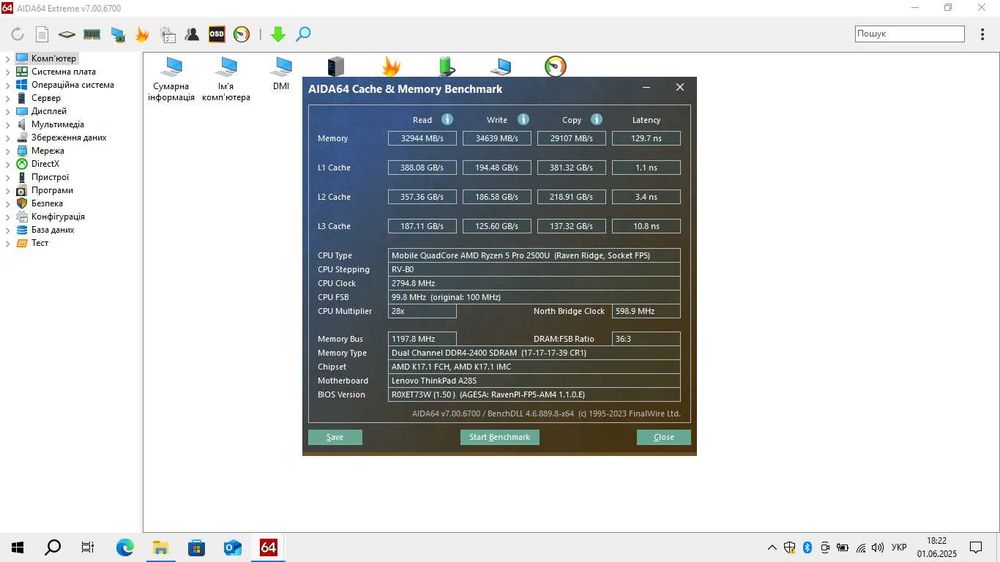Image resolution: width=1000 pixels, height=562 pixels.
Task: Click the Motherboard Lenovo ThinkPad A285 field
Action: pos(534,381)
